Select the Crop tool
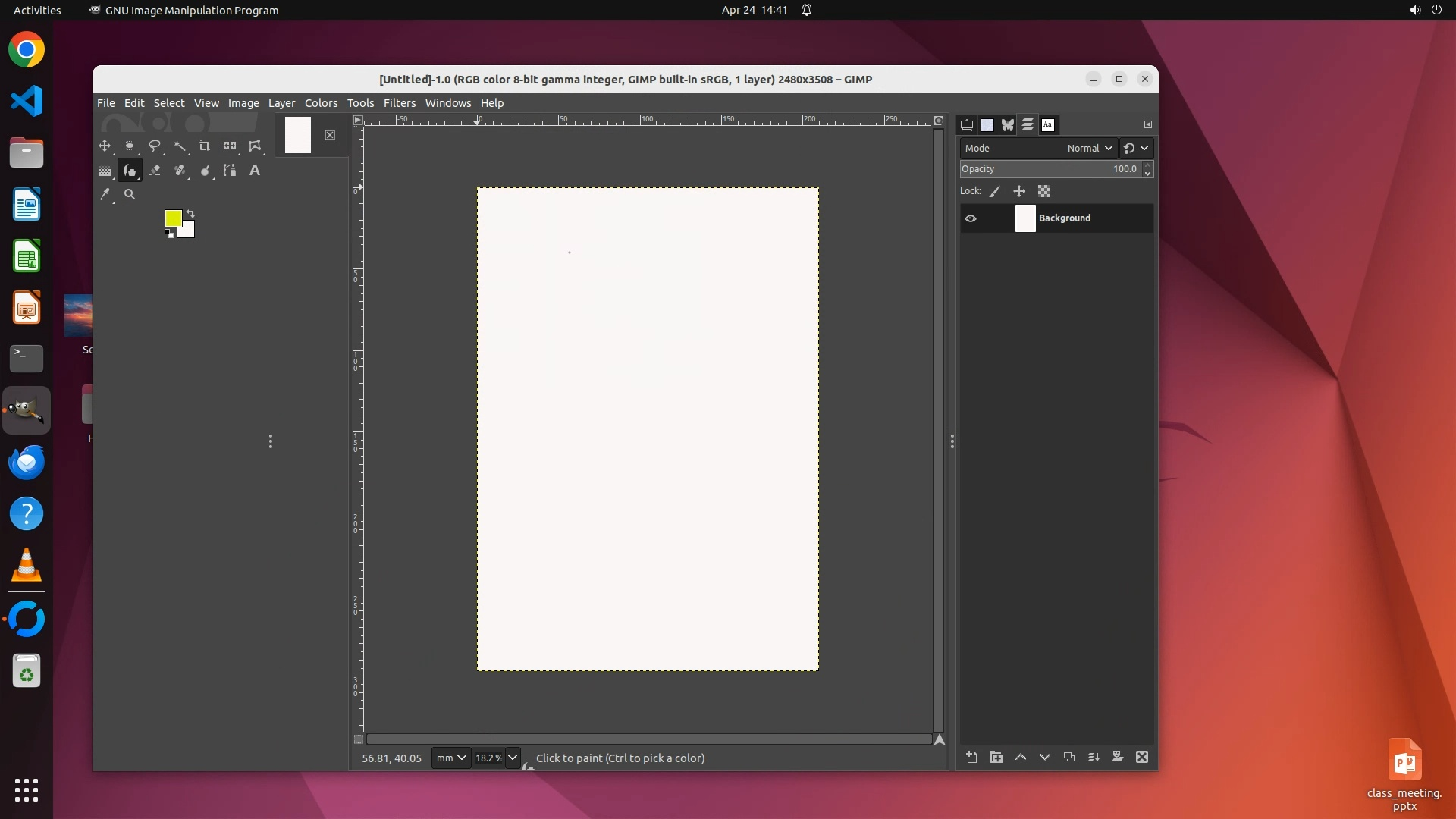The image size is (1456, 819). click(x=204, y=146)
